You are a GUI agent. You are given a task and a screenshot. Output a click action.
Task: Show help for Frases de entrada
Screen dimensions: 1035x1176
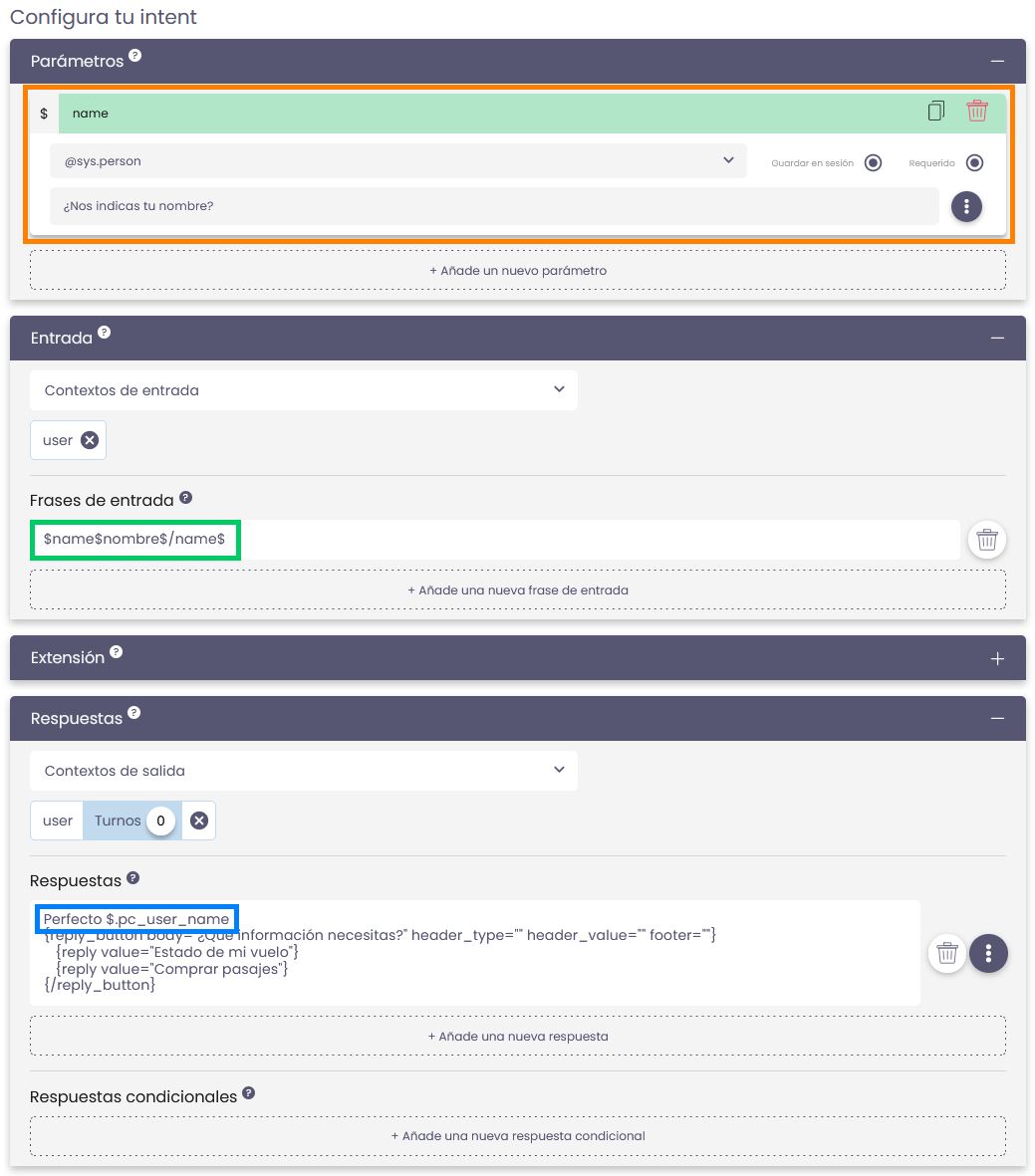pos(185,498)
